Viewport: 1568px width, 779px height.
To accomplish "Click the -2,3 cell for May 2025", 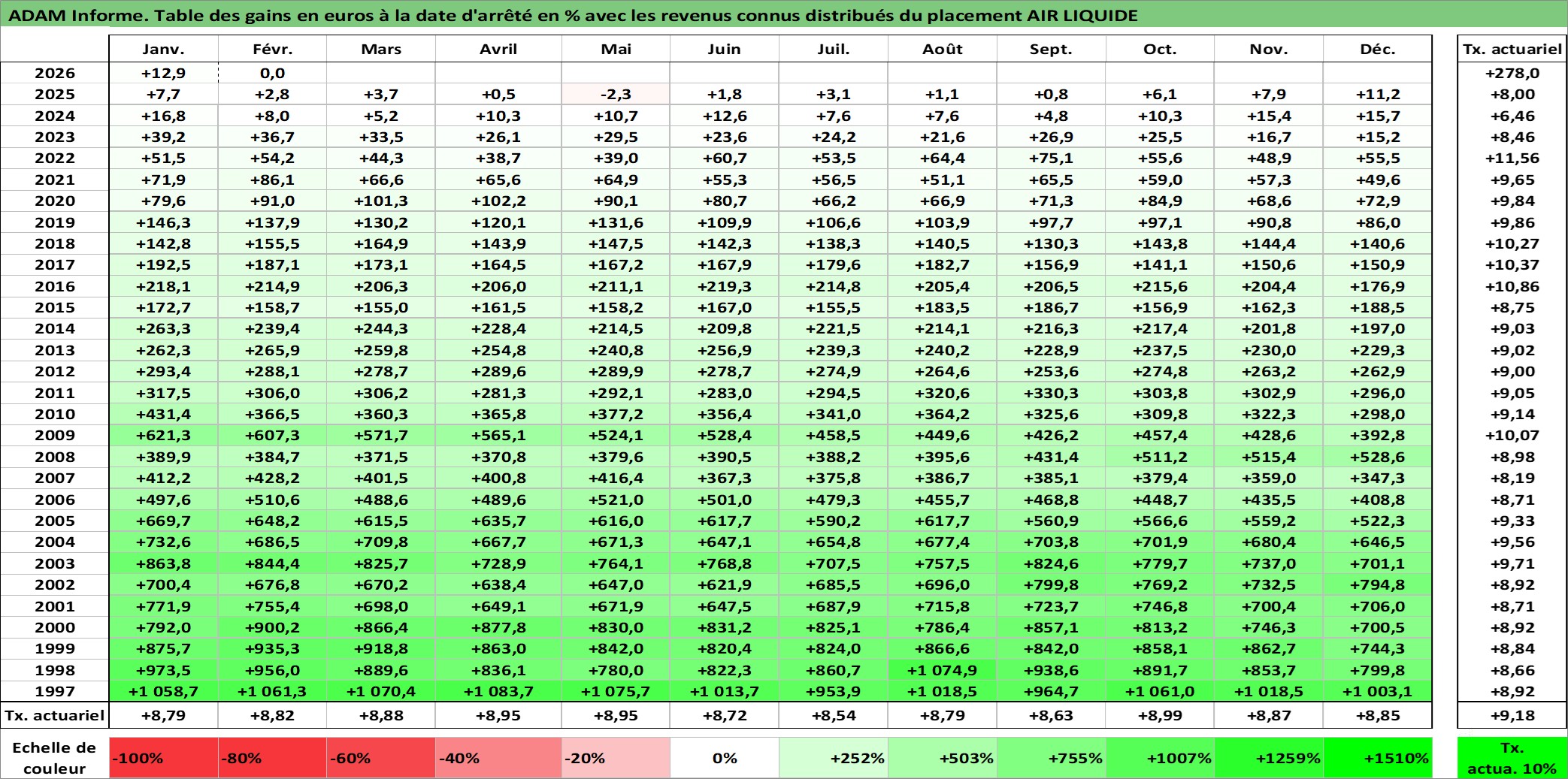I will pos(616,94).
